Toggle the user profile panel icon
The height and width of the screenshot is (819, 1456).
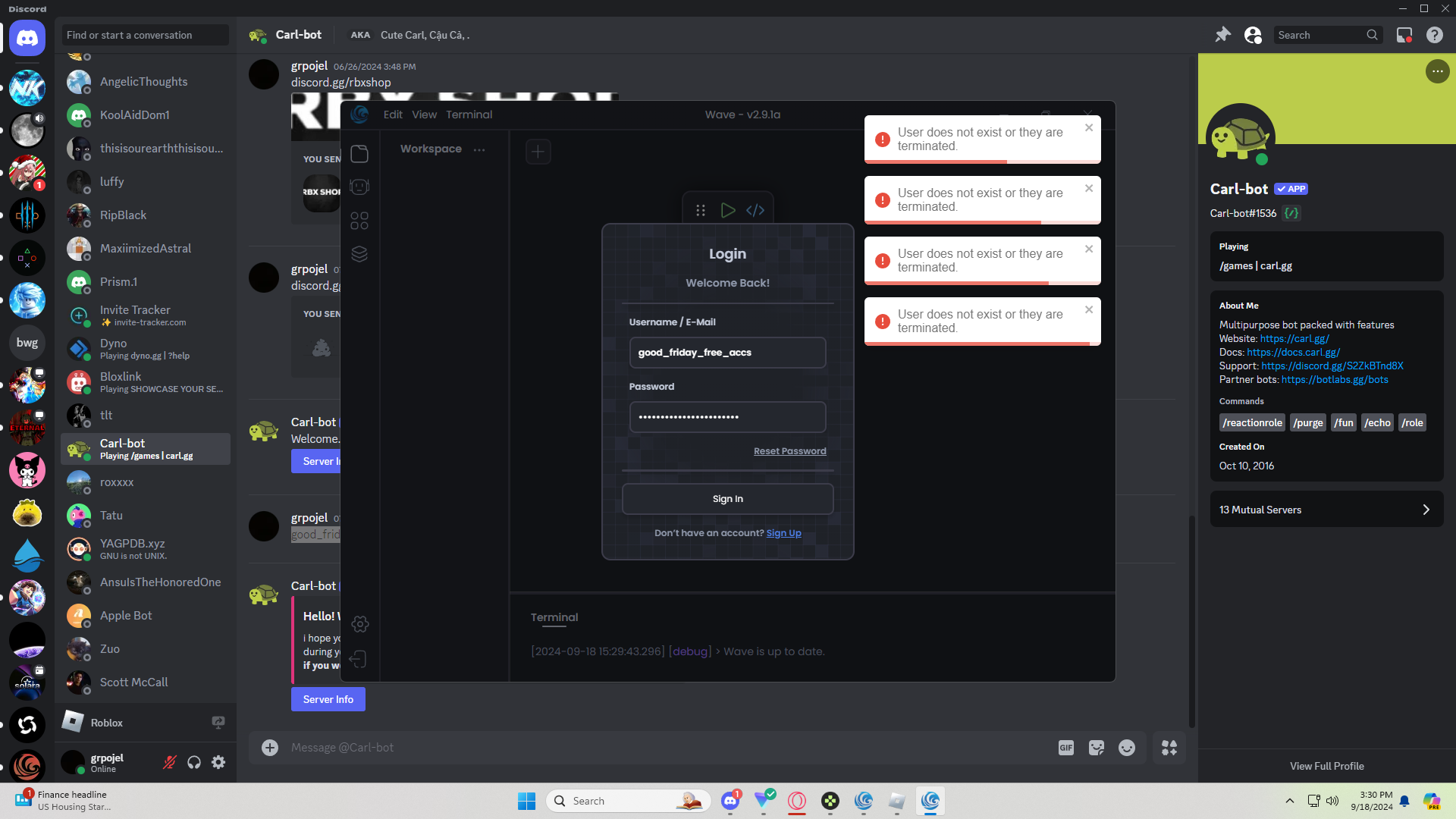point(1253,35)
